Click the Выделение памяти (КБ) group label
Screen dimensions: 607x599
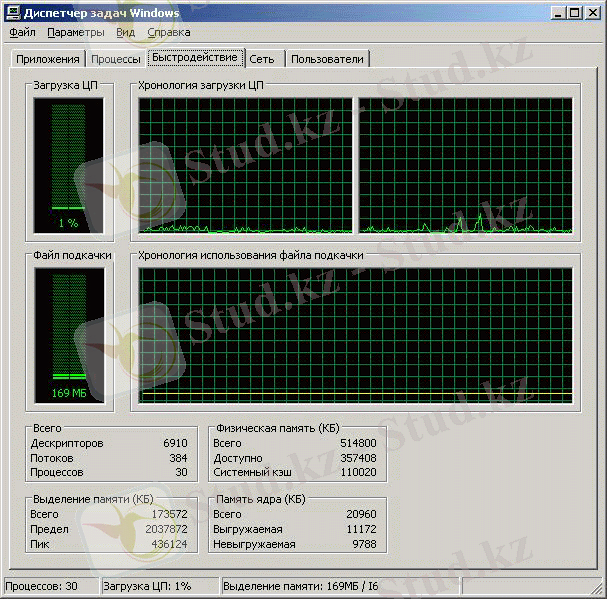click(93, 499)
